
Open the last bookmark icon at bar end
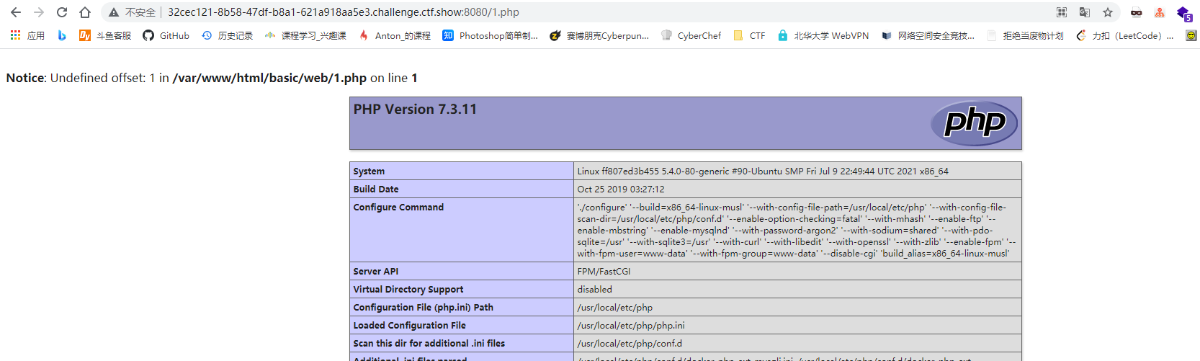pos(1191,35)
